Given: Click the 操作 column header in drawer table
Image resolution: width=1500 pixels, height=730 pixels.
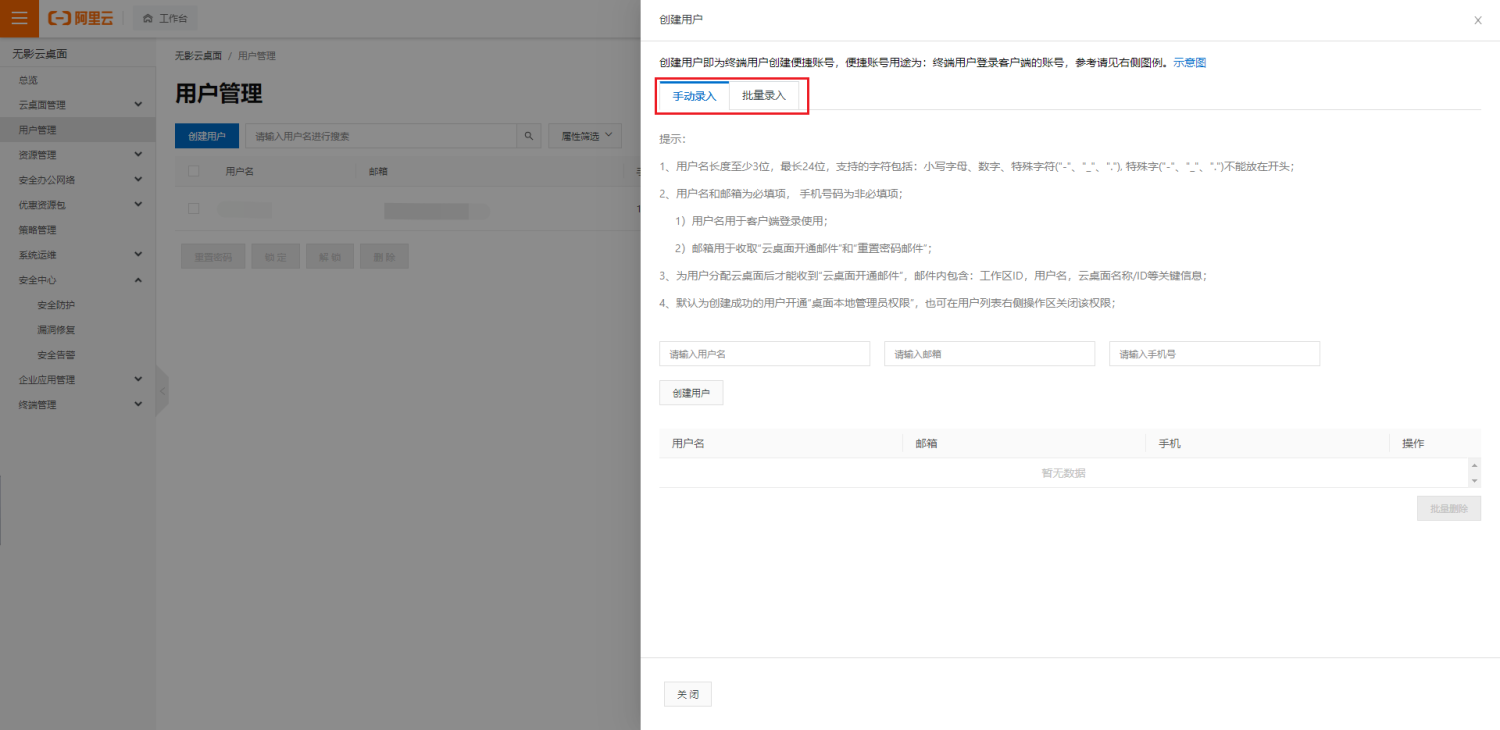Looking at the screenshot, I should click(1413, 443).
